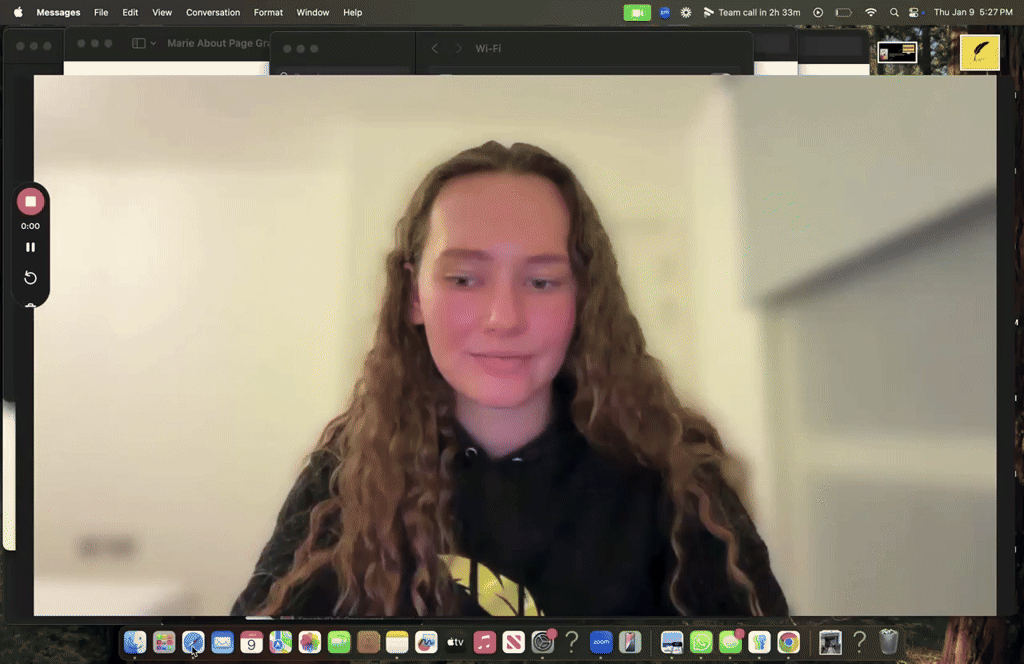The image size is (1024, 664).
Task: Expand the sidebar view options chevron
Action: (x=153, y=43)
